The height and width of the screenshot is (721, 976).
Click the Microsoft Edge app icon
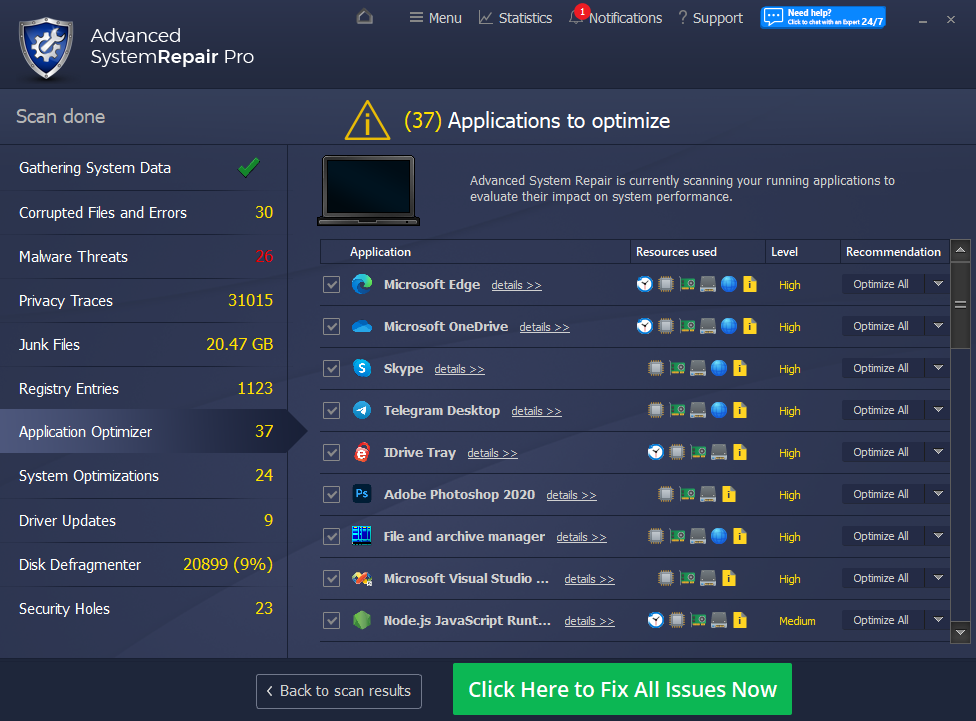361,284
